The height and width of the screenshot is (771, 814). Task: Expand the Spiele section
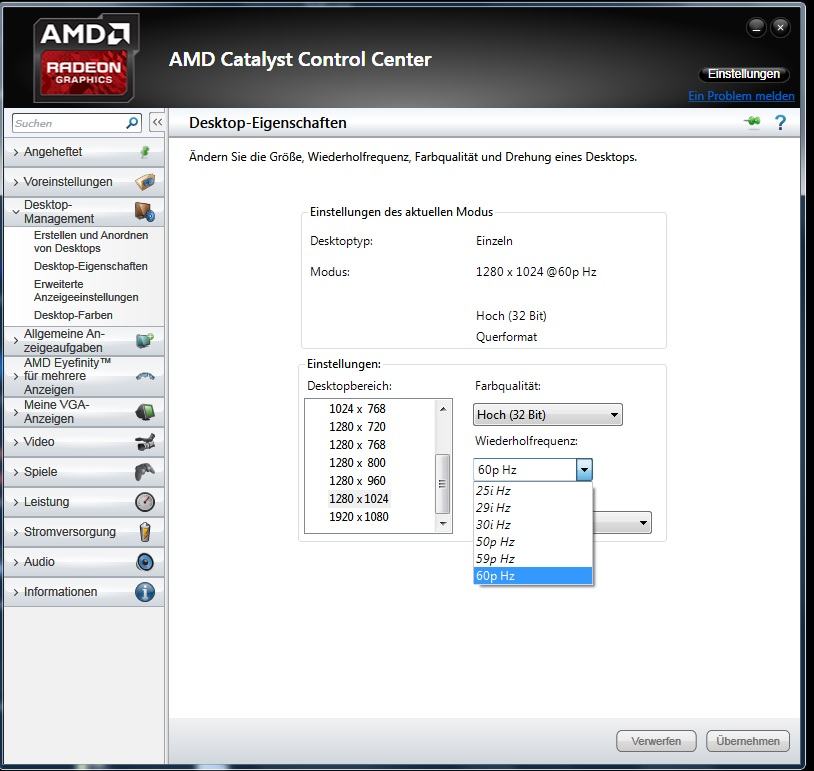pos(84,472)
